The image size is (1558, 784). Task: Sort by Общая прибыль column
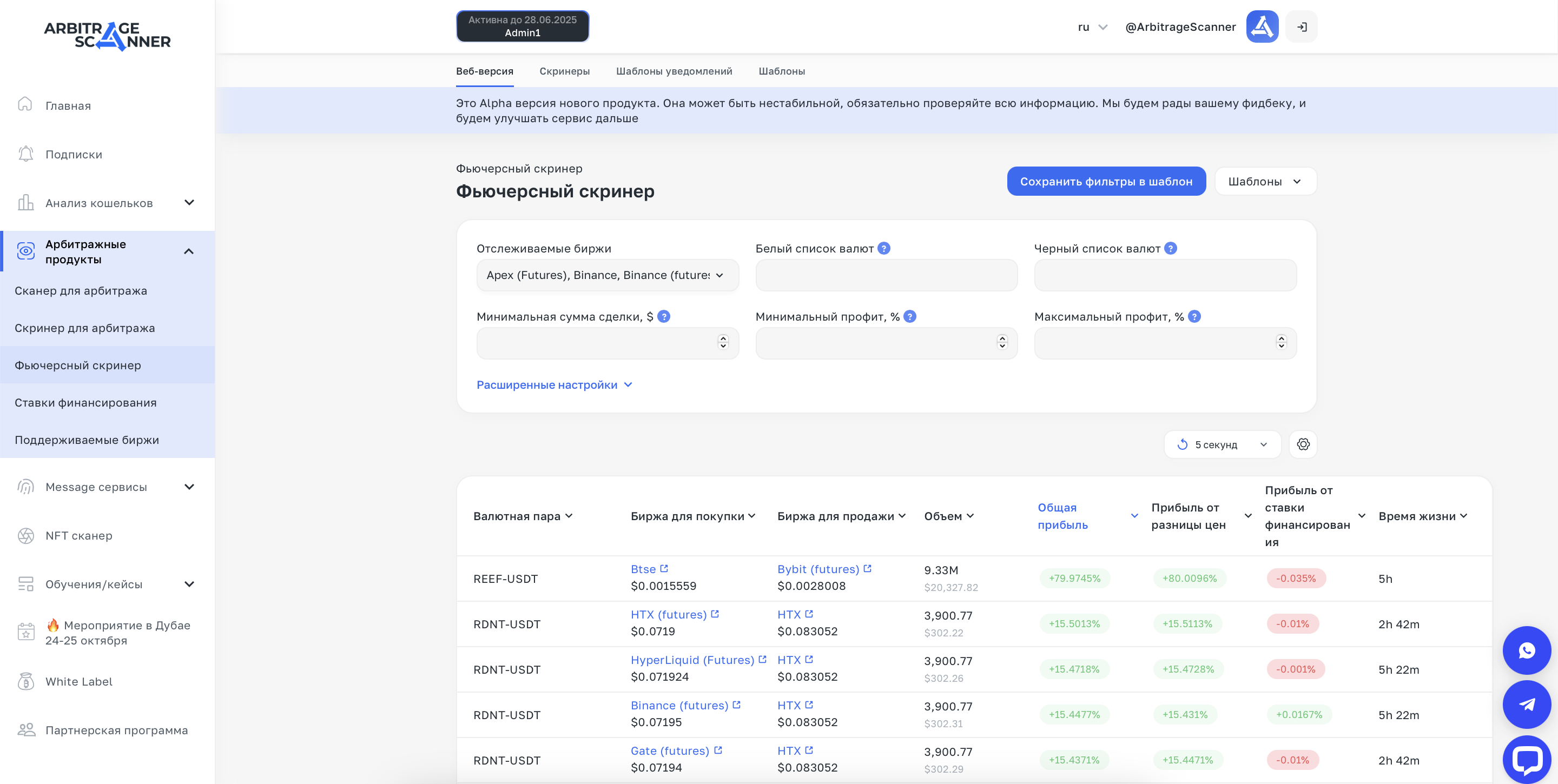click(x=1087, y=516)
